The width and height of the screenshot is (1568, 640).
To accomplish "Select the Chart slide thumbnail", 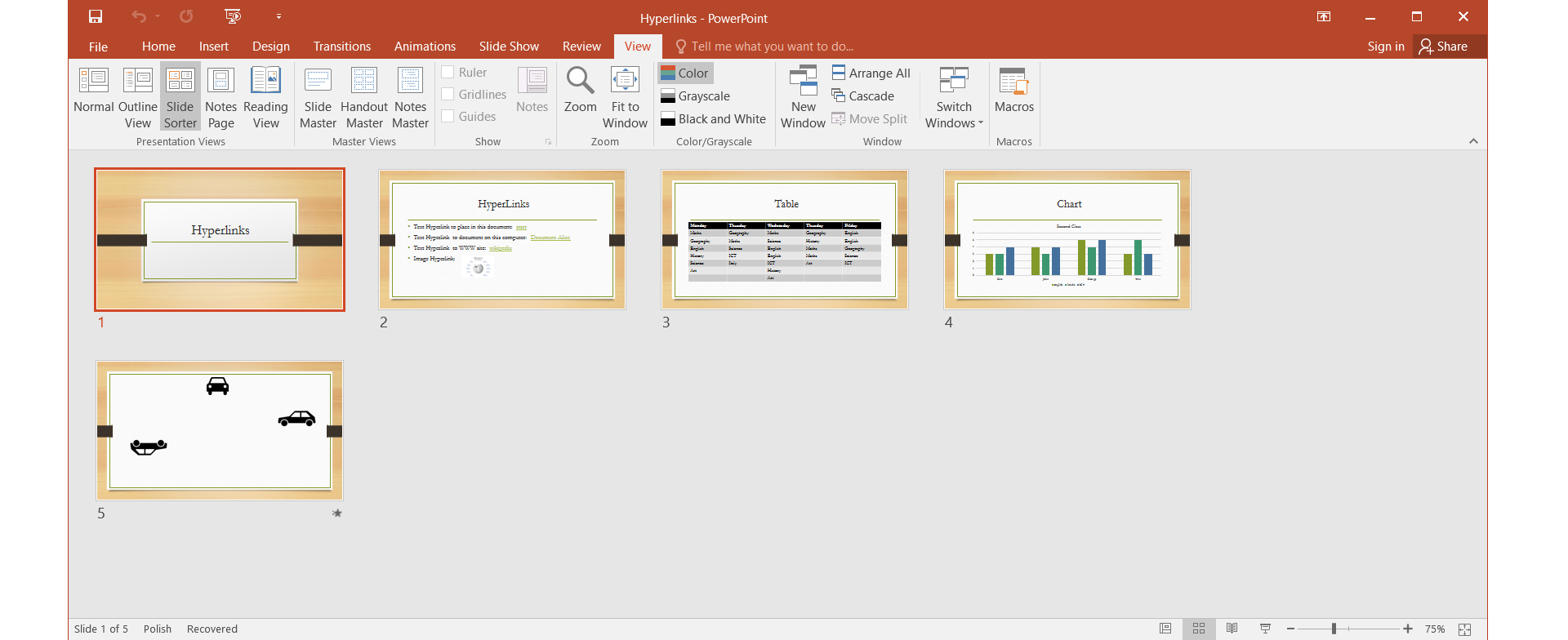I will pos(1067,240).
